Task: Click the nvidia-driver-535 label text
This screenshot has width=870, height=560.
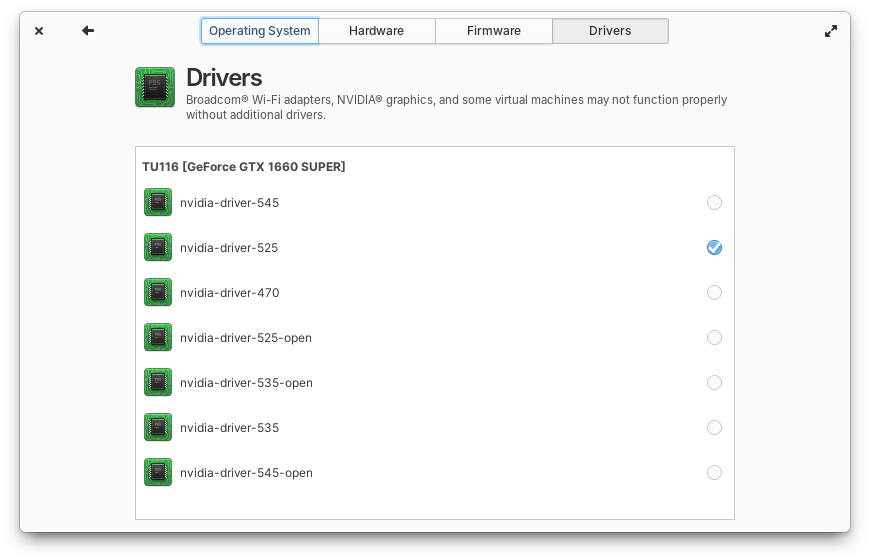Action: (230, 427)
